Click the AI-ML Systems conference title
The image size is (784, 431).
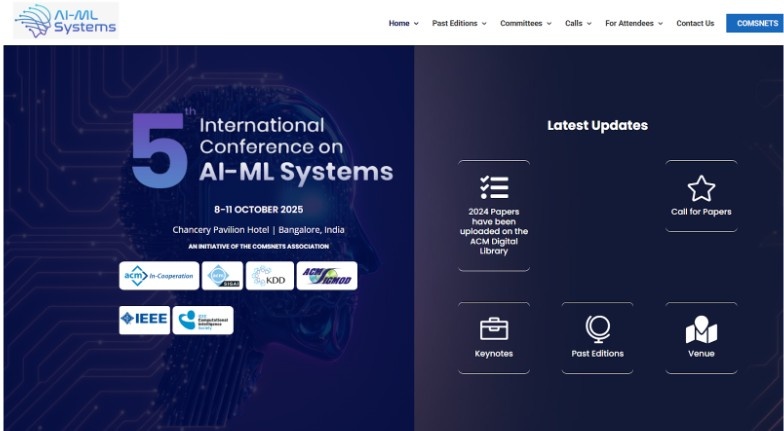(296, 172)
